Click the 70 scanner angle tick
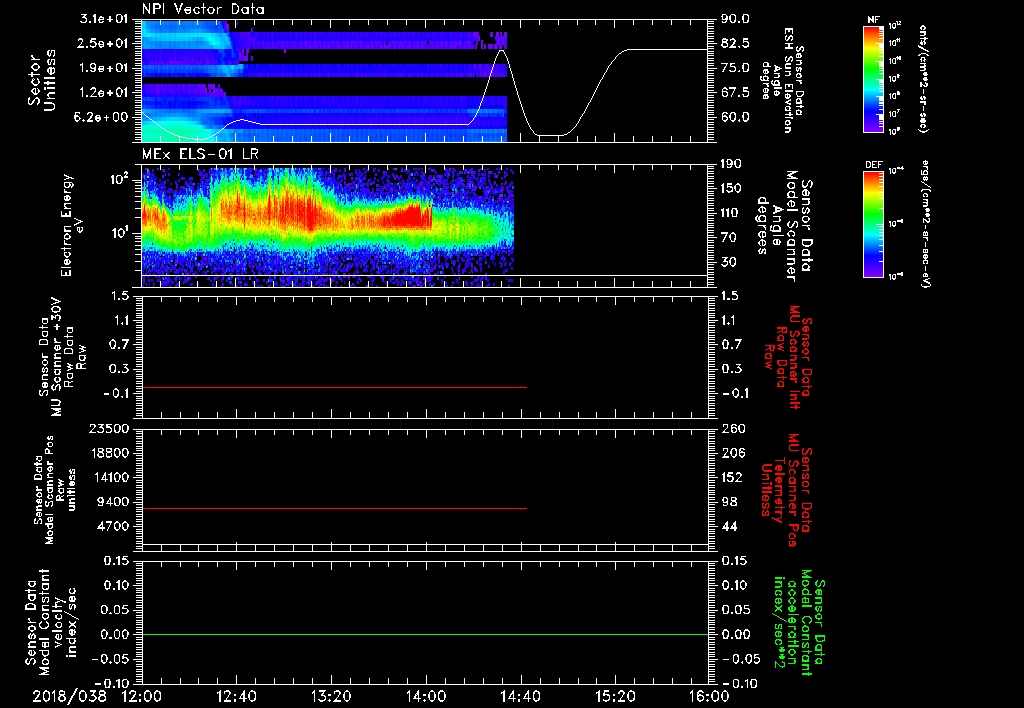This screenshot has height=708, width=1024. 728,237
